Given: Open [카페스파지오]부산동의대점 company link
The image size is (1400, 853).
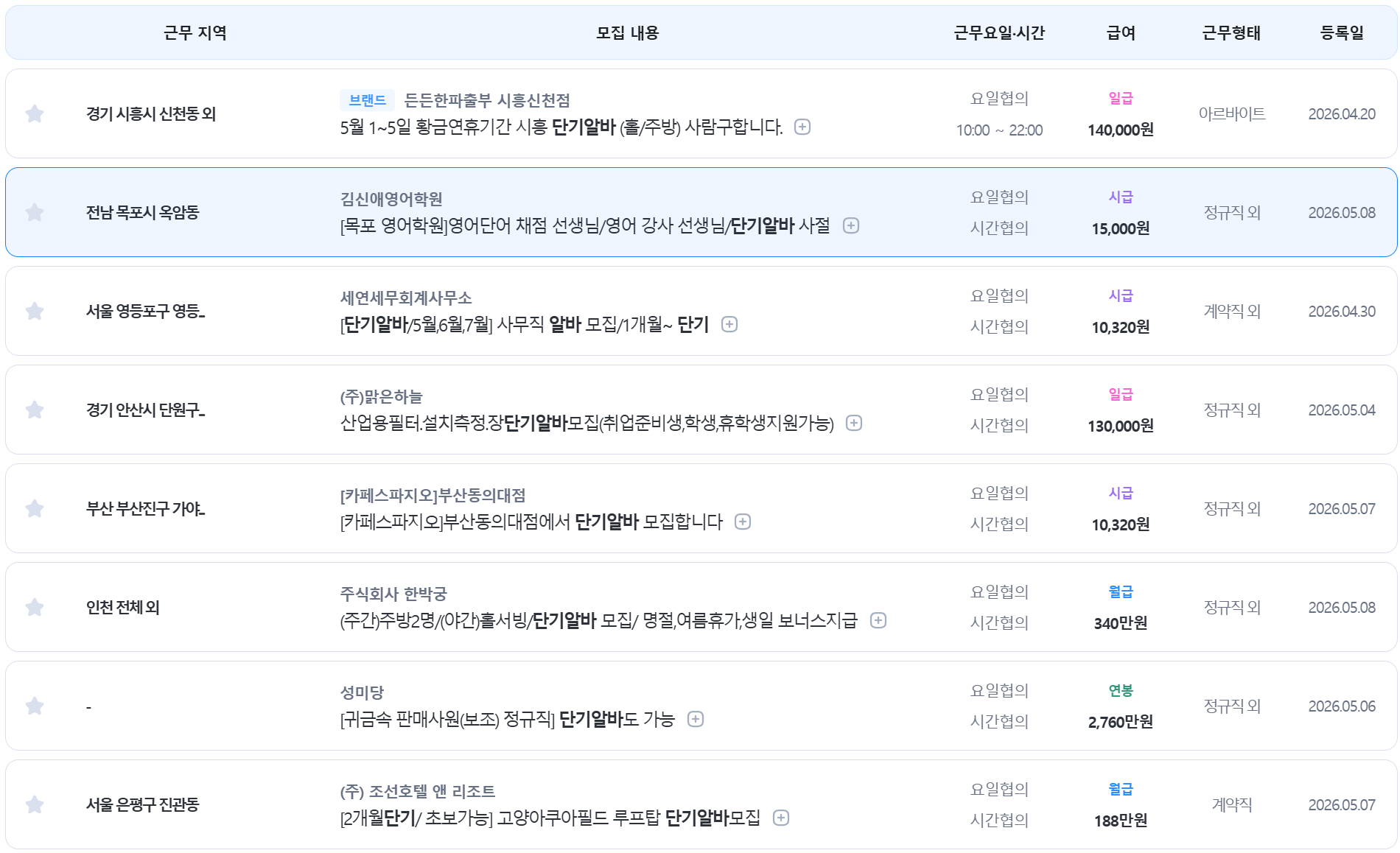Looking at the screenshot, I should click(x=433, y=495).
